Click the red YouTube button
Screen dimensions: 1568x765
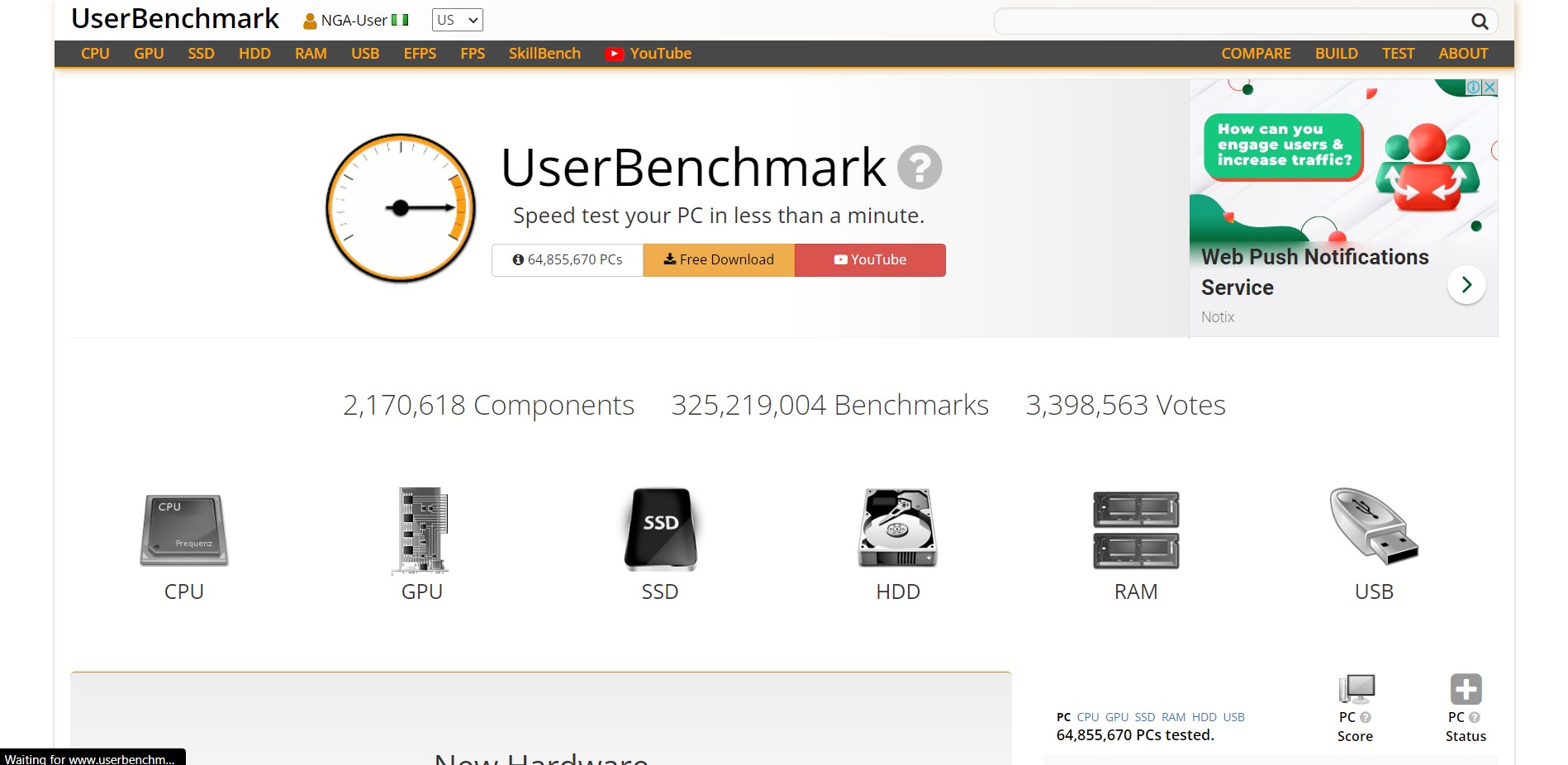(870, 260)
